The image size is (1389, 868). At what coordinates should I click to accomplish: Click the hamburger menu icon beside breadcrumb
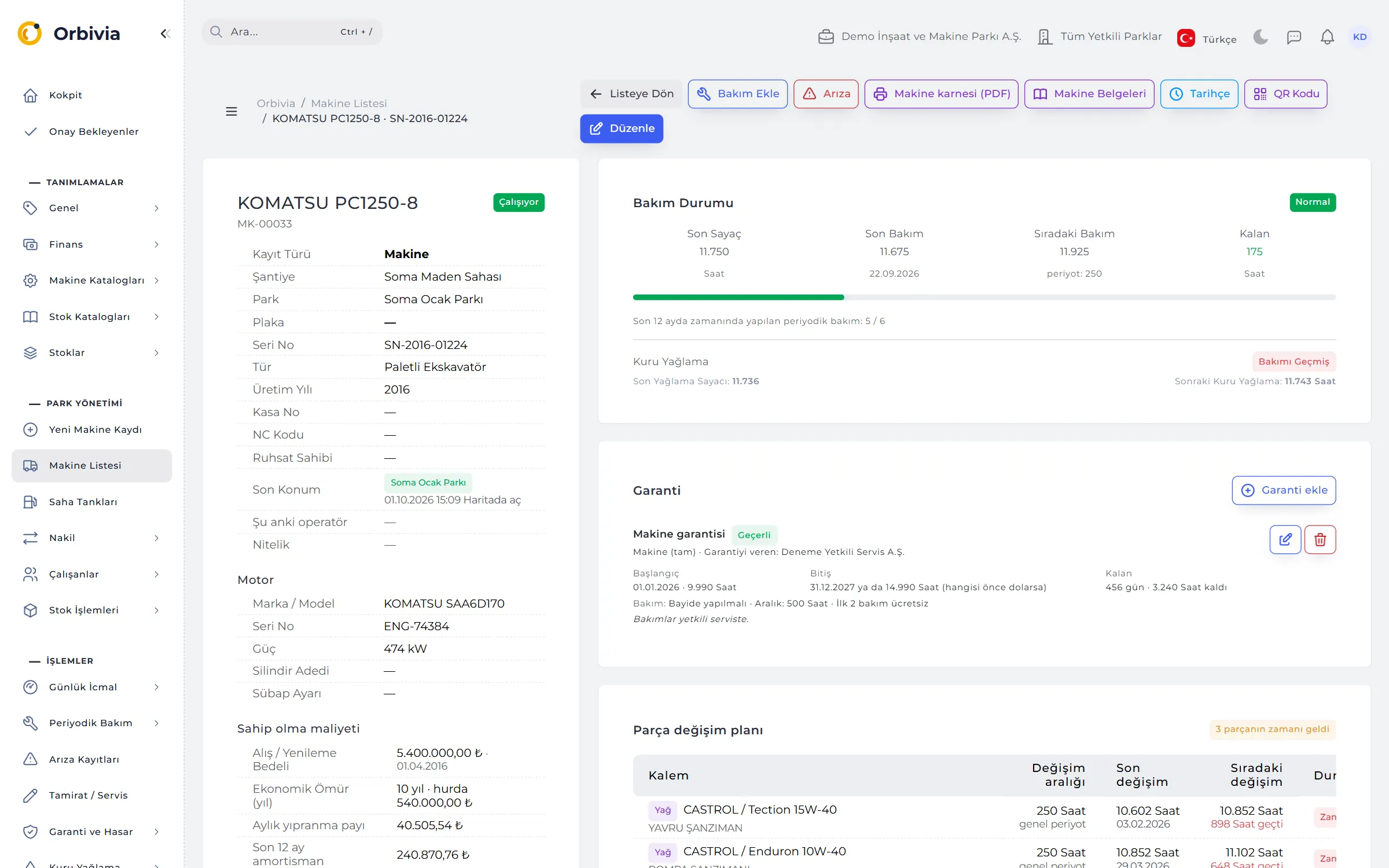pyautogui.click(x=231, y=111)
